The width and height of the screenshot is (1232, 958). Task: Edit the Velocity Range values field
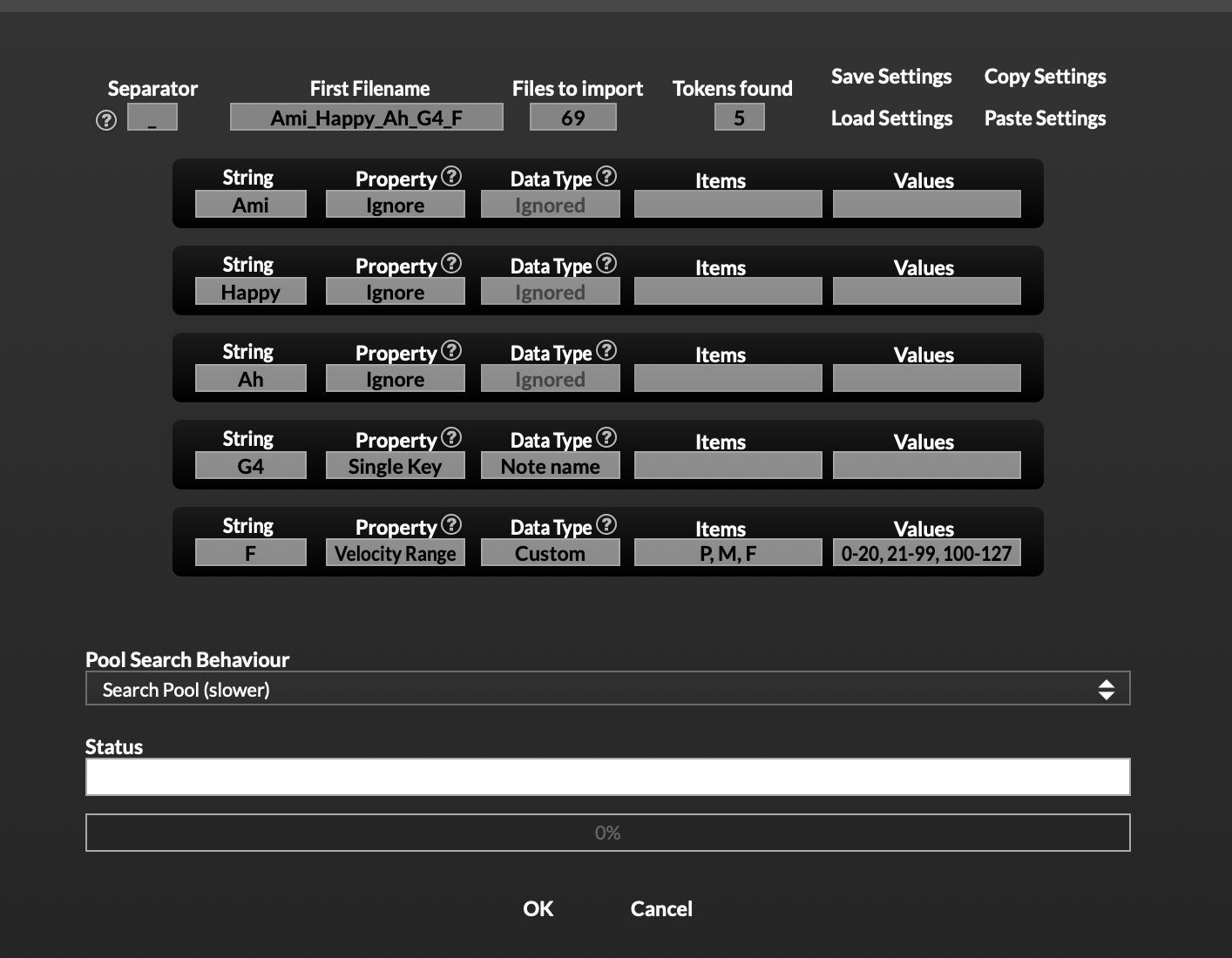(926, 552)
